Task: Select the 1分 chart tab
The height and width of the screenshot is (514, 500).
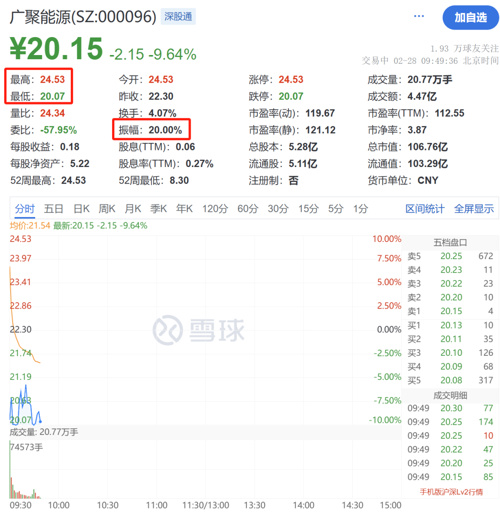Action: [361, 209]
